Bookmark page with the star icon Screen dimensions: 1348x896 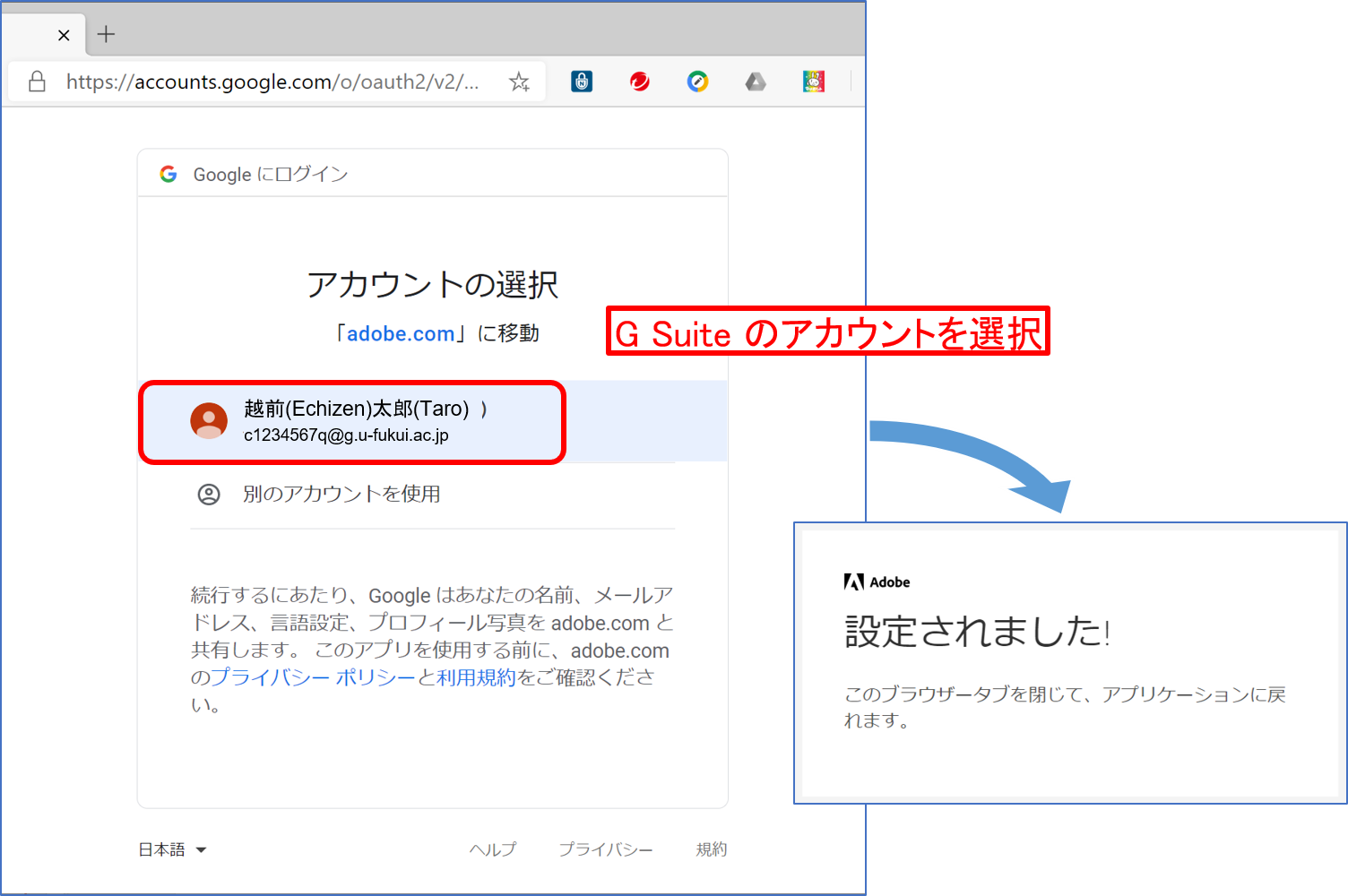519,82
